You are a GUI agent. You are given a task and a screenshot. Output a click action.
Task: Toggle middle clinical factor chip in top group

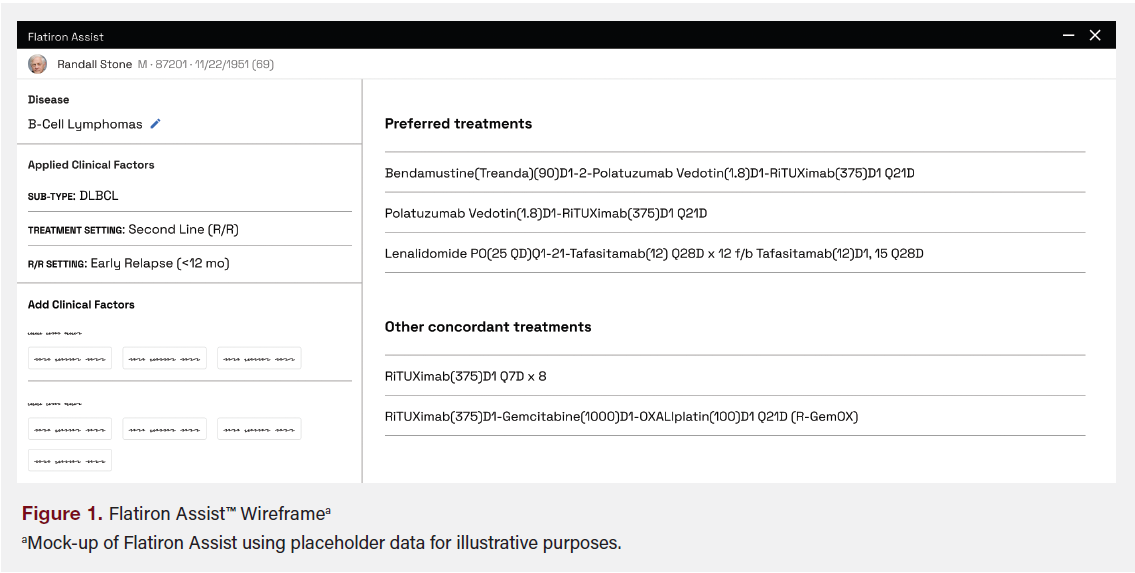[164, 358]
